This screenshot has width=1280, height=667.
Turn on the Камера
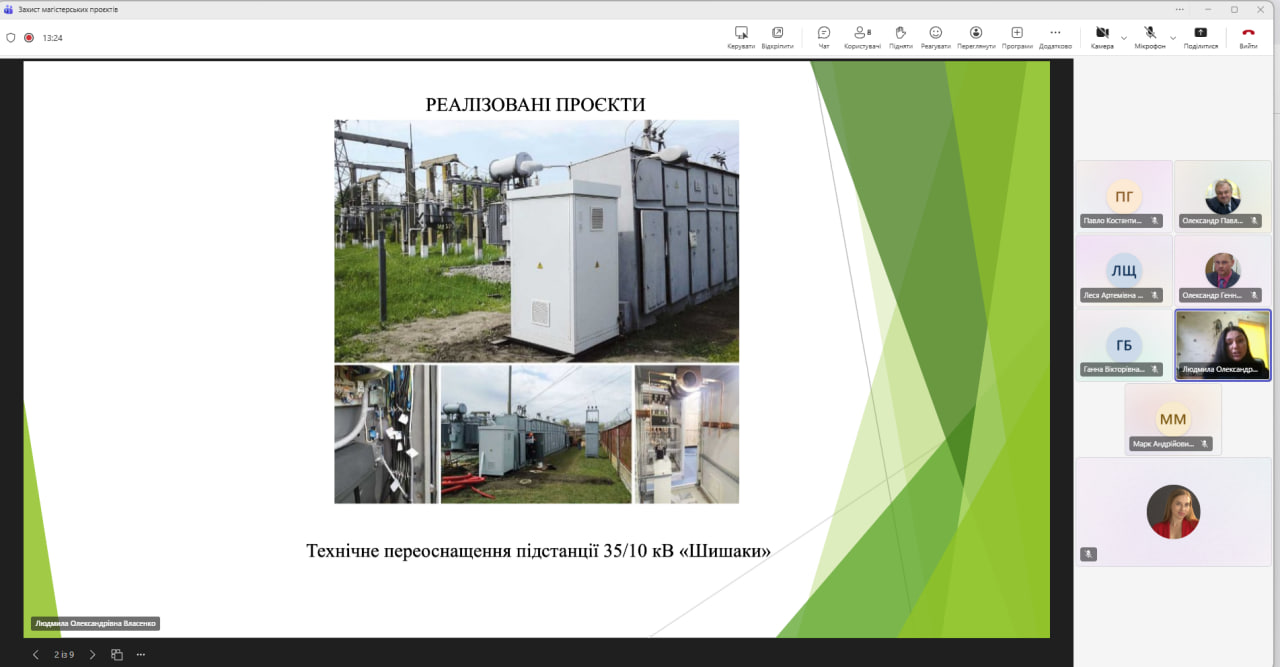tap(1102, 38)
